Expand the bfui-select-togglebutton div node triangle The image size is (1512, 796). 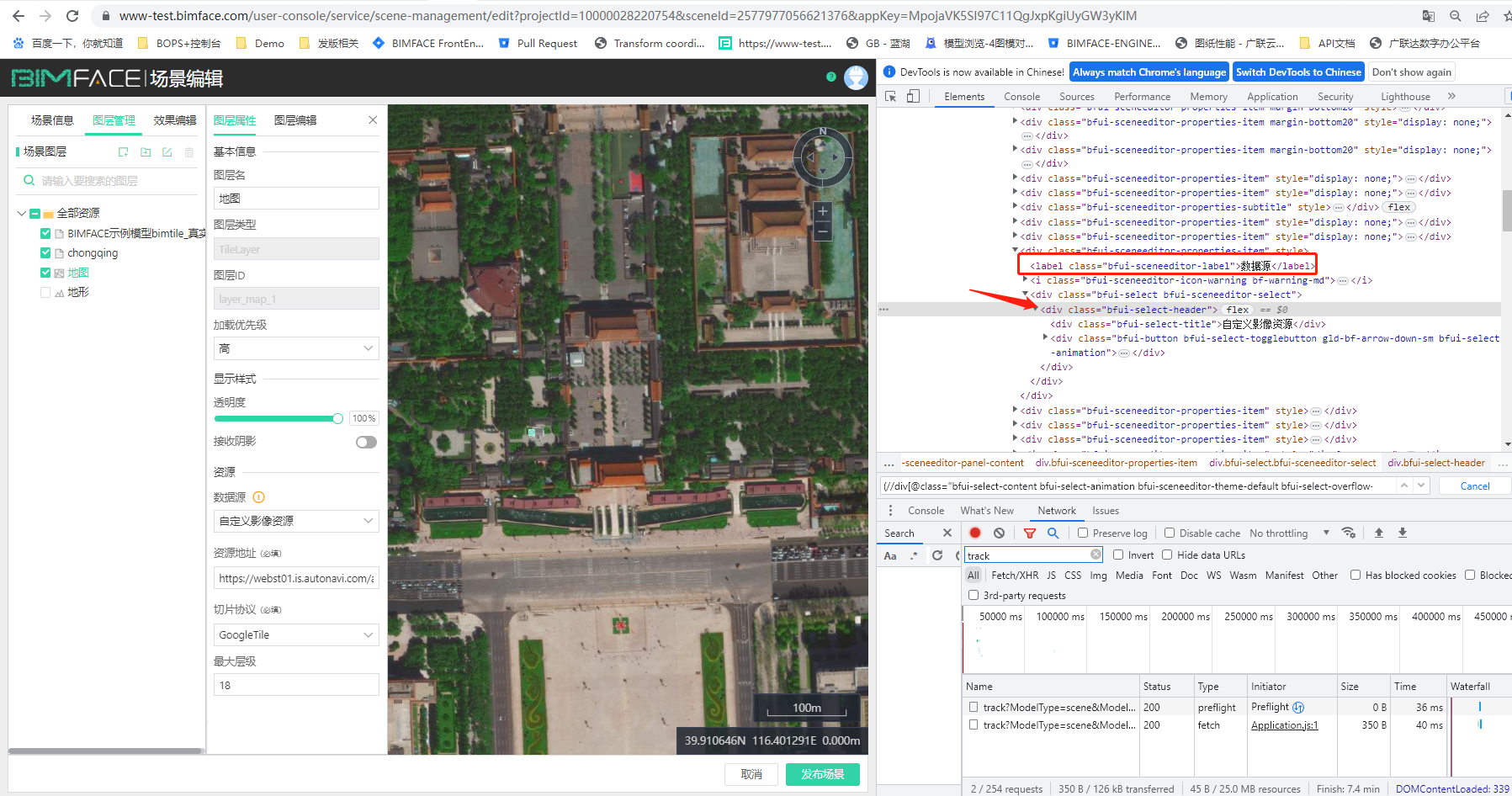click(1045, 338)
